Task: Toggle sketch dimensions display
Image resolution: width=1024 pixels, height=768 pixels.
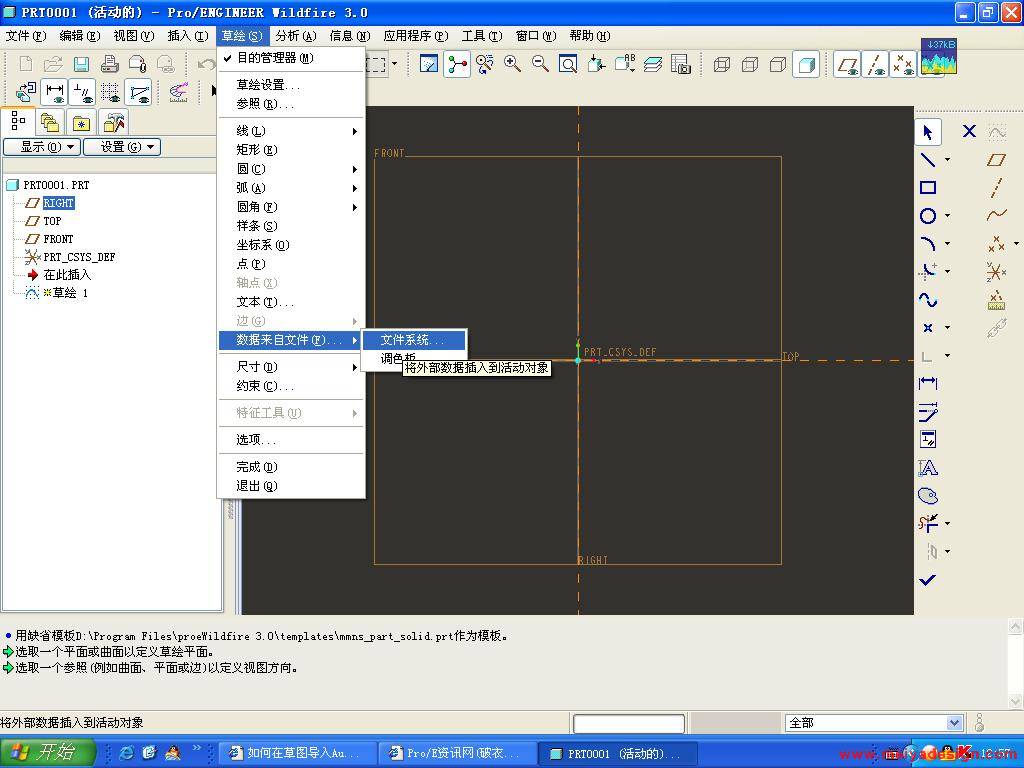Action: click(x=55, y=93)
